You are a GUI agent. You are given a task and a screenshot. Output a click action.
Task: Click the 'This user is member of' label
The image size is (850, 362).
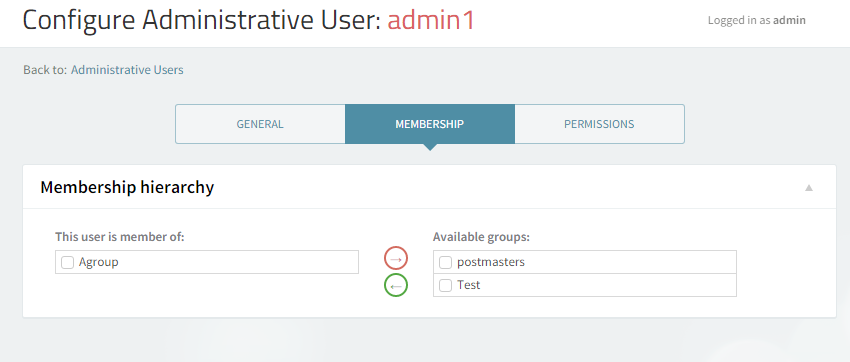coord(120,237)
